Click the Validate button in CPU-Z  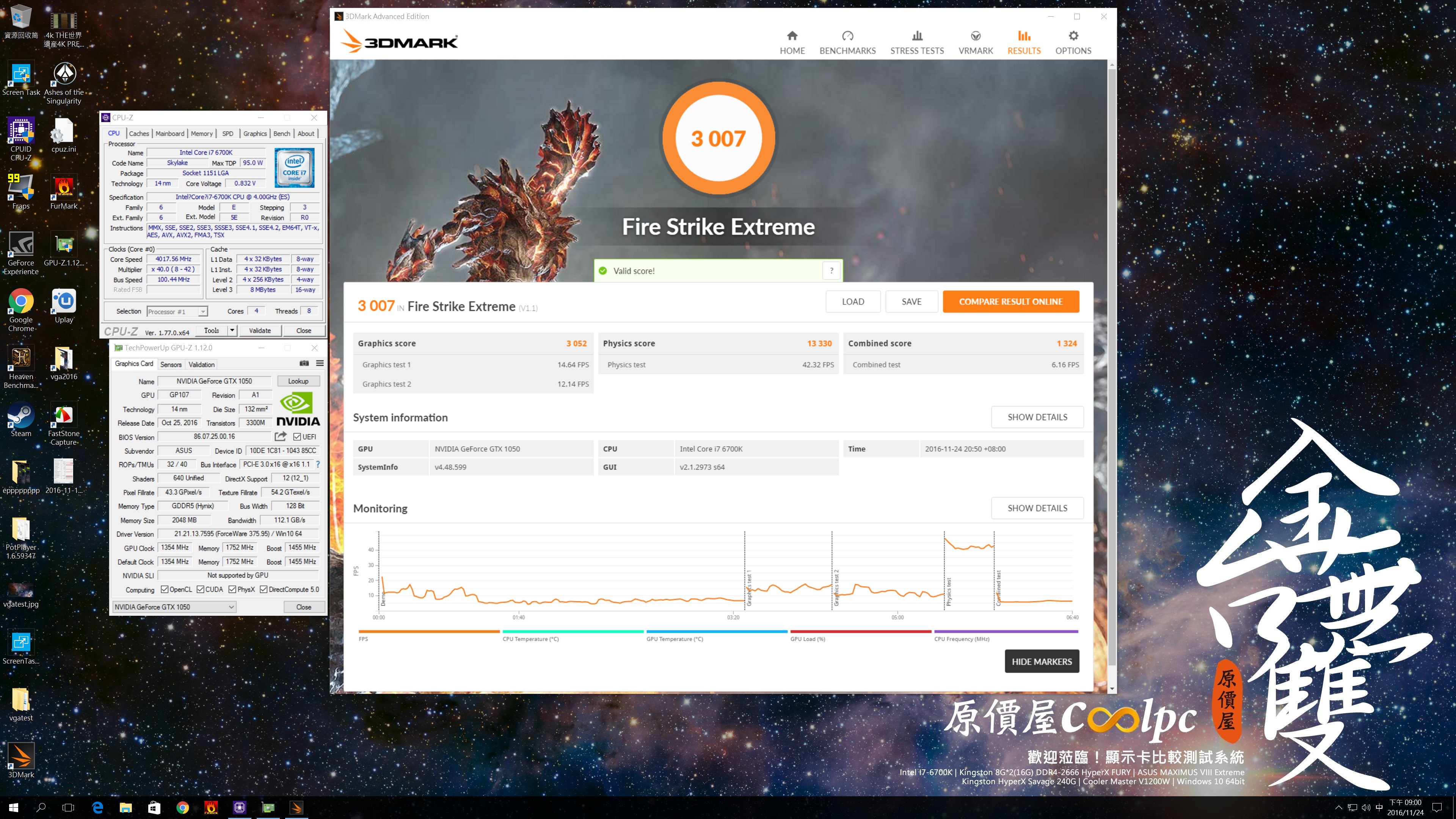(259, 330)
